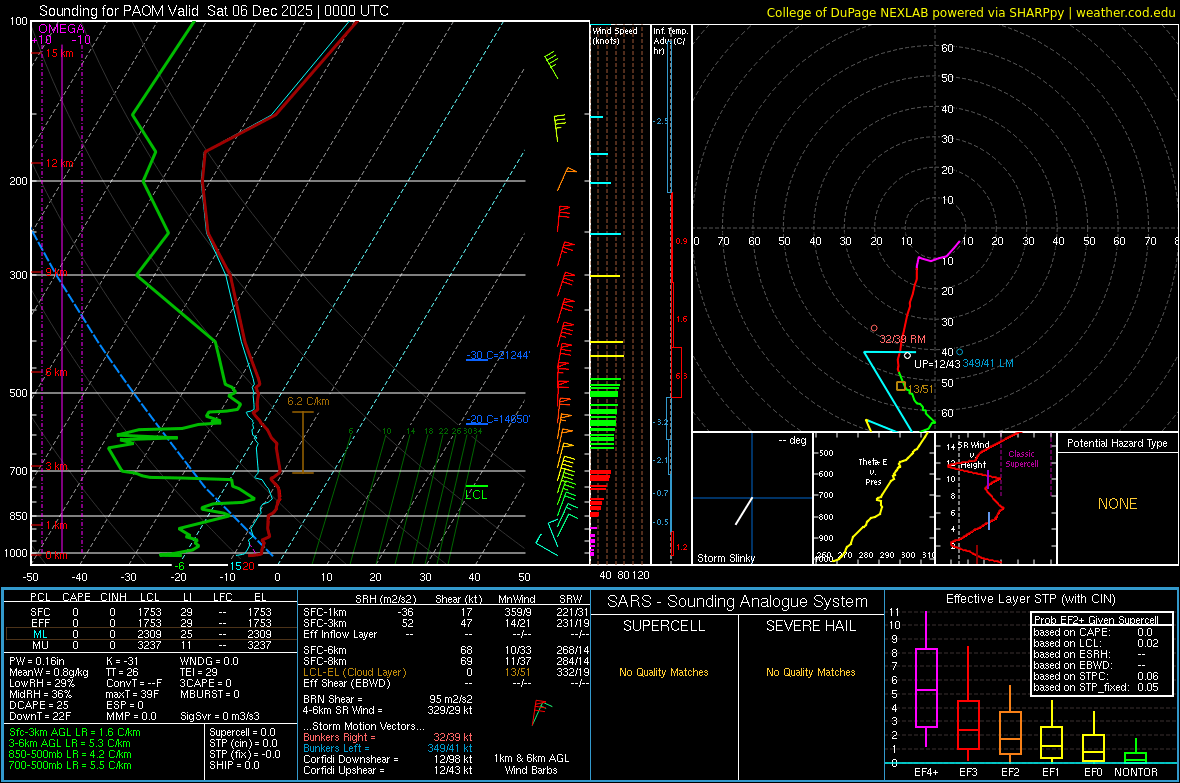Click the OMEGA label

click(x=62, y=29)
